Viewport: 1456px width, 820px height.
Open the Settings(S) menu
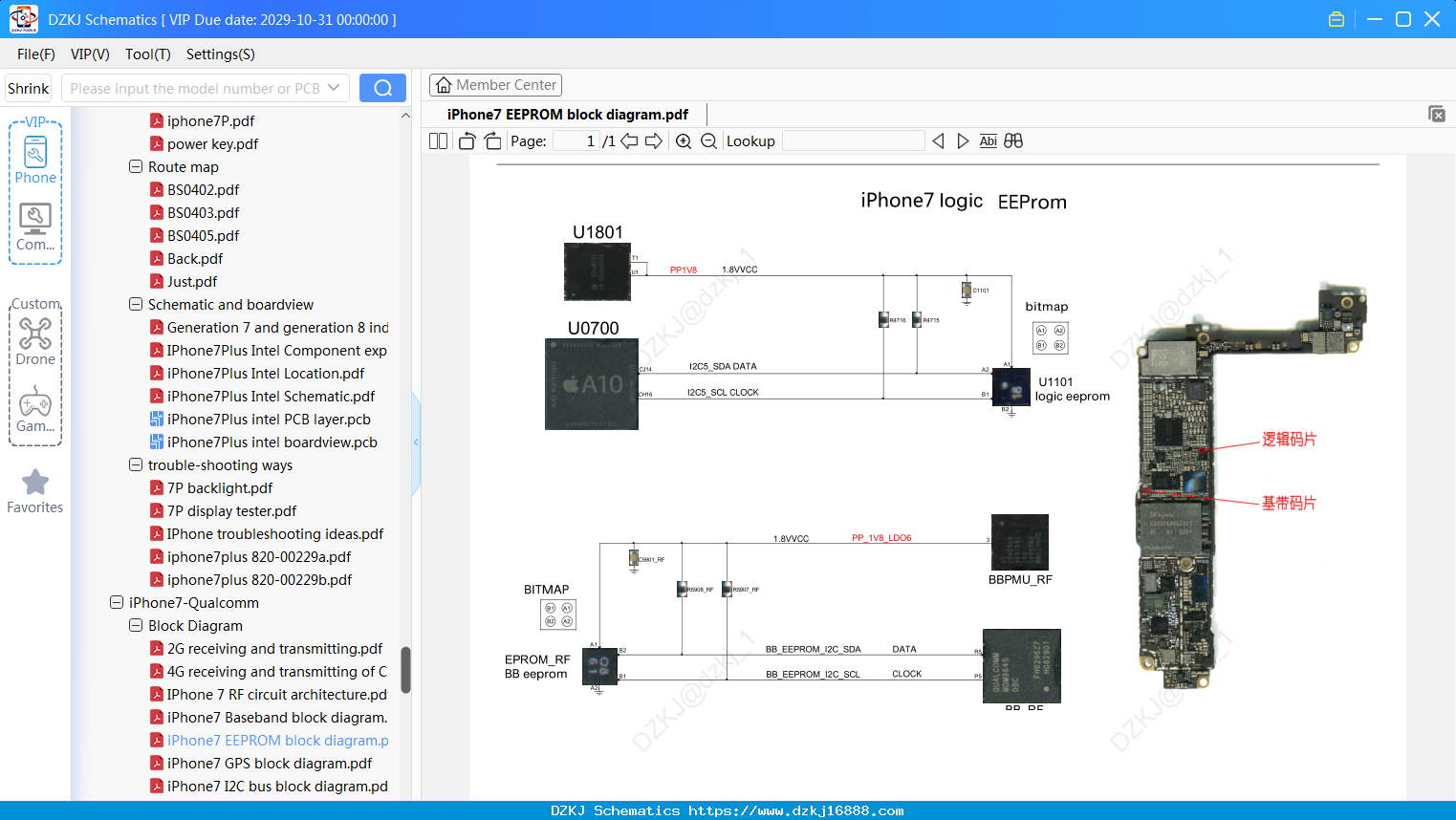(221, 54)
